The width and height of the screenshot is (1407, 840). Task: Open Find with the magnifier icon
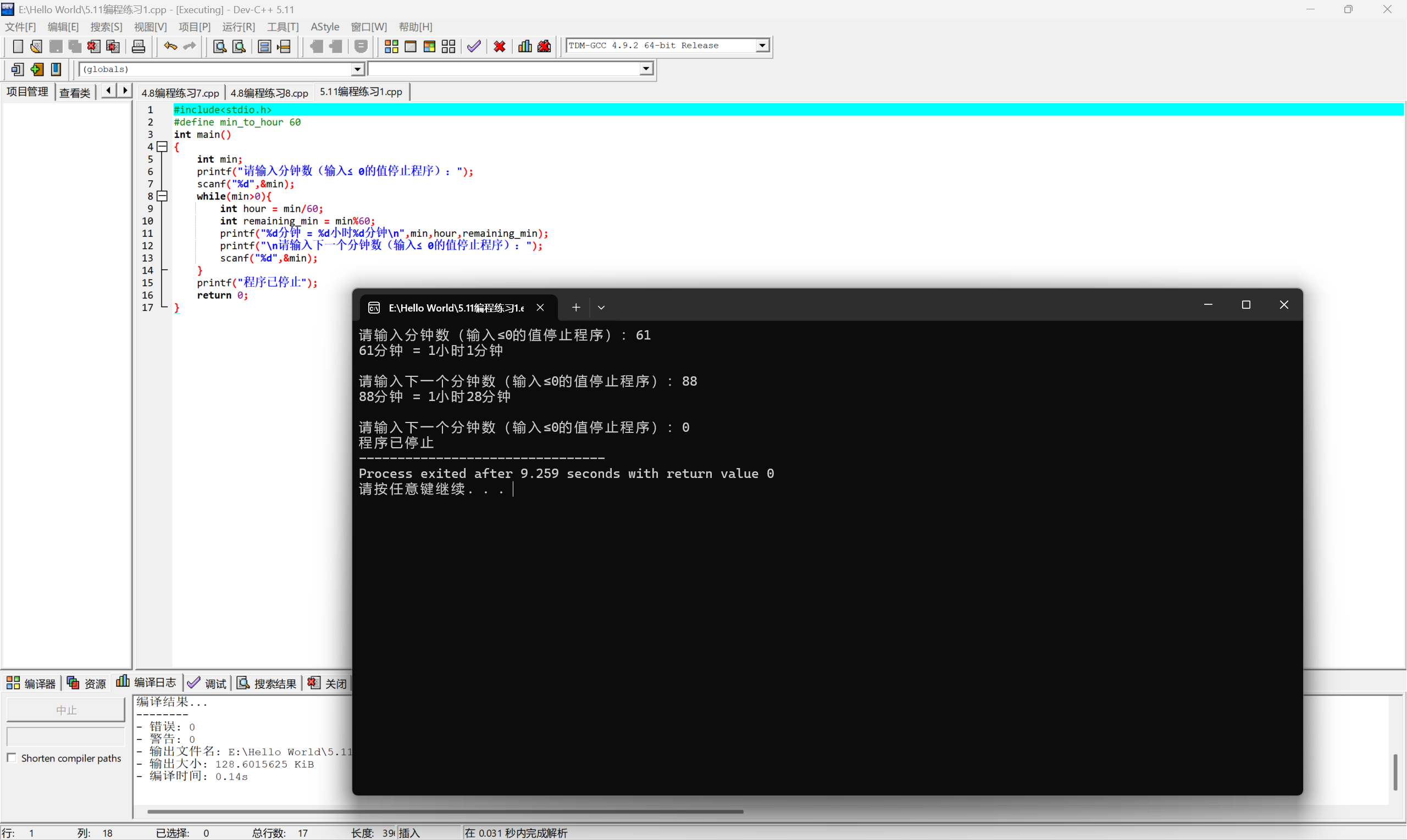coord(219,46)
